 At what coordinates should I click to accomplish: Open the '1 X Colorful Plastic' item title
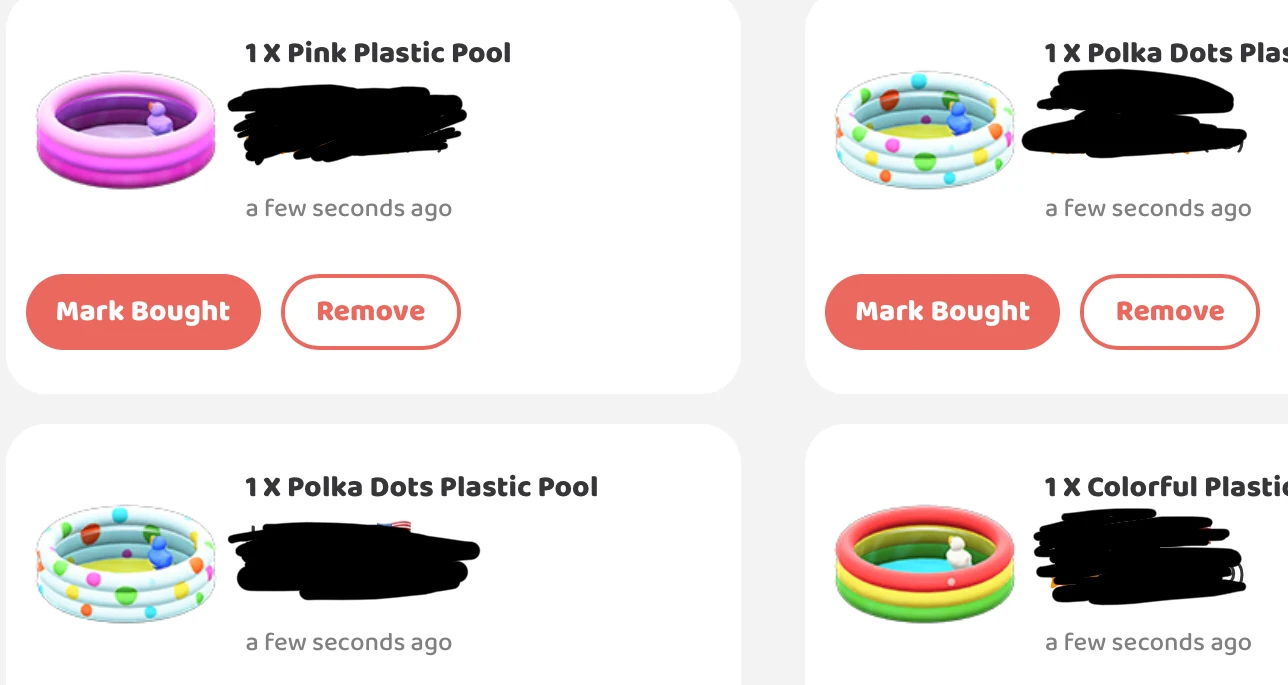click(1163, 486)
